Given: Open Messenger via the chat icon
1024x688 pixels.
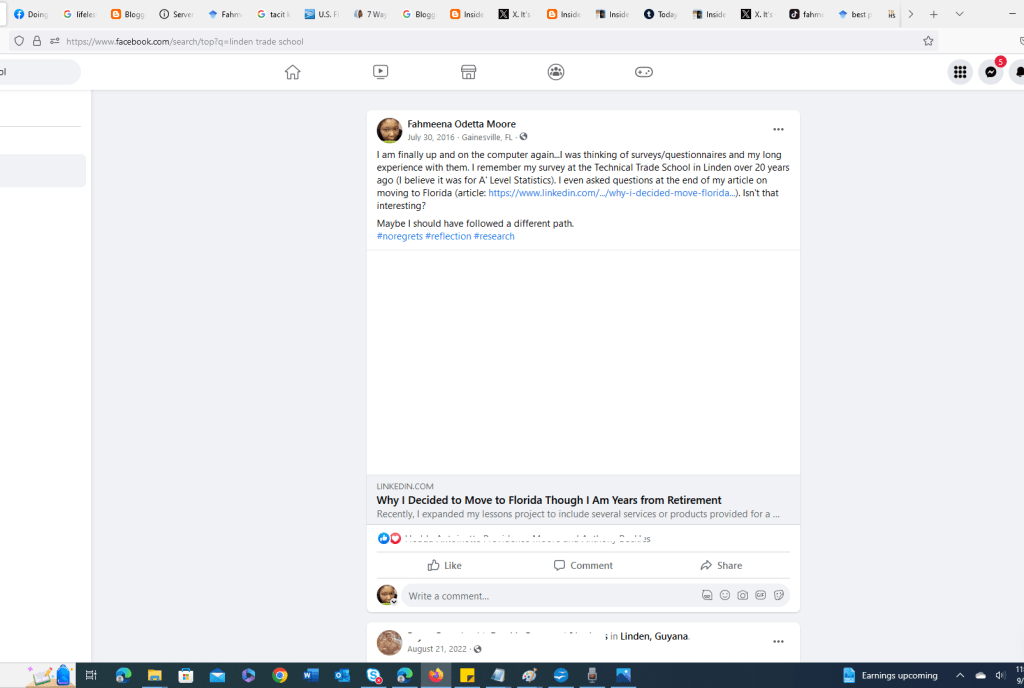Looking at the screenshot, I should [x=989, y=71].
